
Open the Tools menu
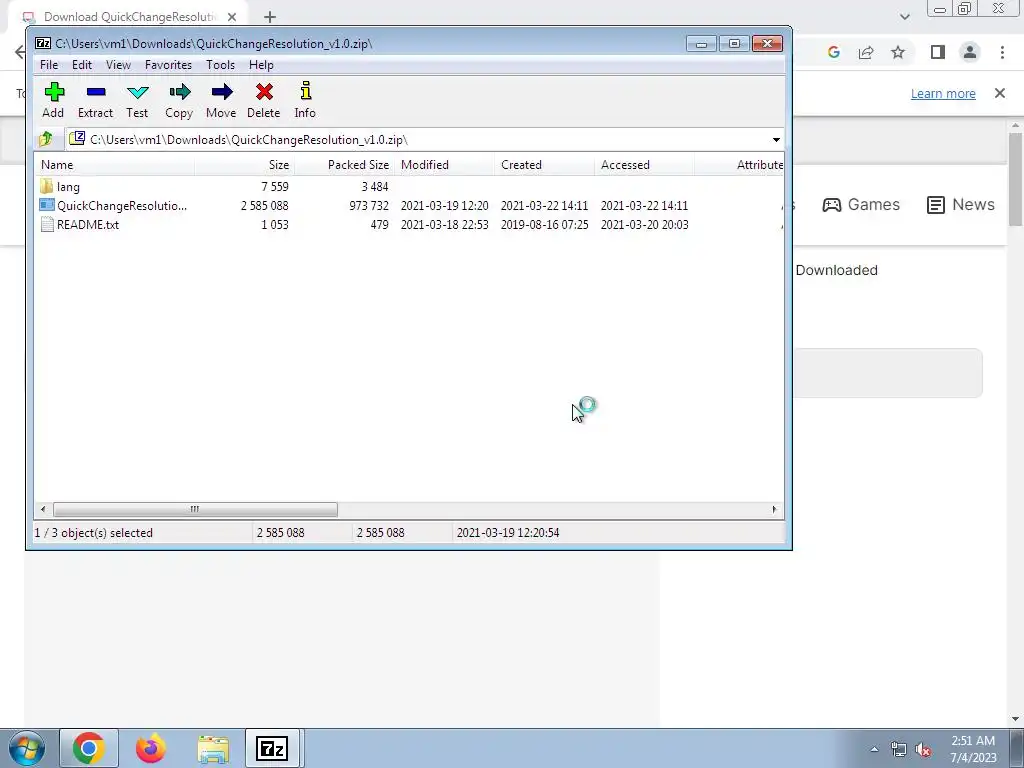(220, 65)
